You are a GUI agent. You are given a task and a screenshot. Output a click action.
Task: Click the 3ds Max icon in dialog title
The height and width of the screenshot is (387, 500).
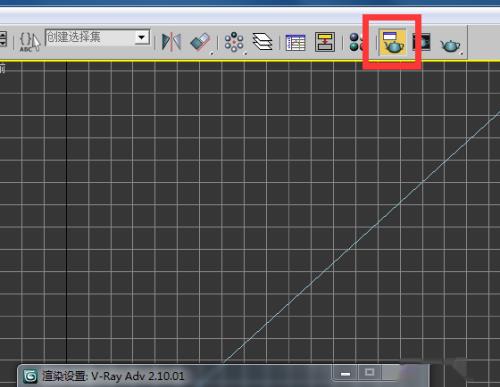(30, 376)
